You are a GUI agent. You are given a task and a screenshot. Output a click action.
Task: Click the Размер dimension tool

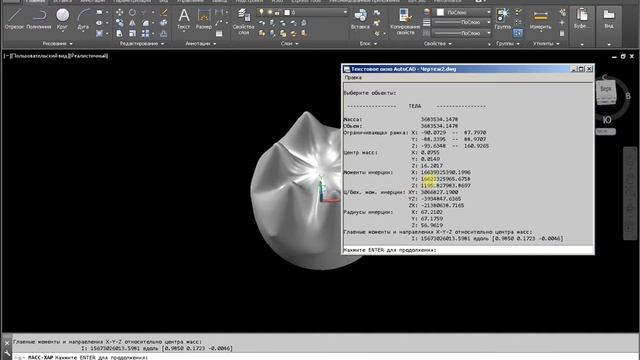[x=203, y=19]
